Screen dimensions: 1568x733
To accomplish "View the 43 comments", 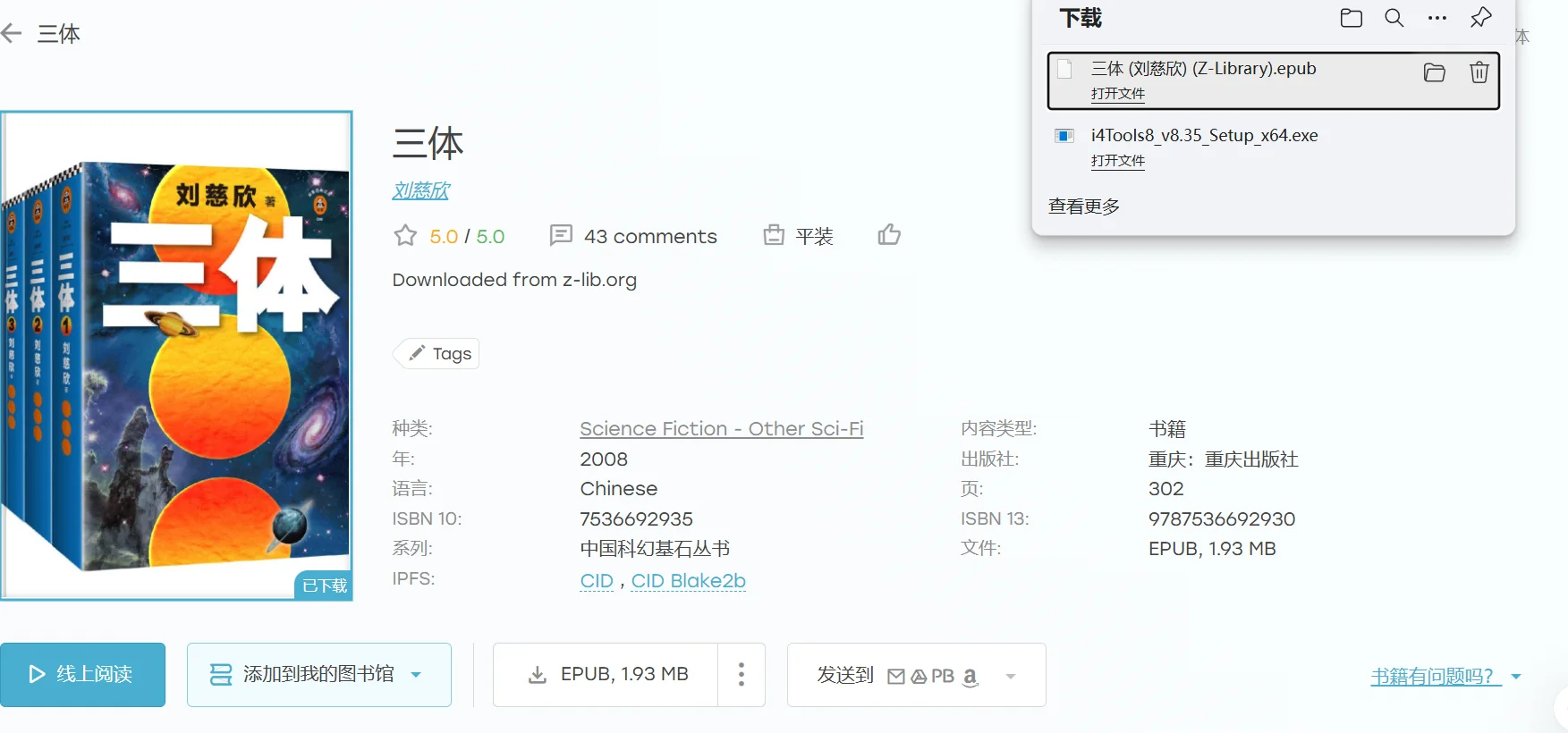I will (633, 236).
